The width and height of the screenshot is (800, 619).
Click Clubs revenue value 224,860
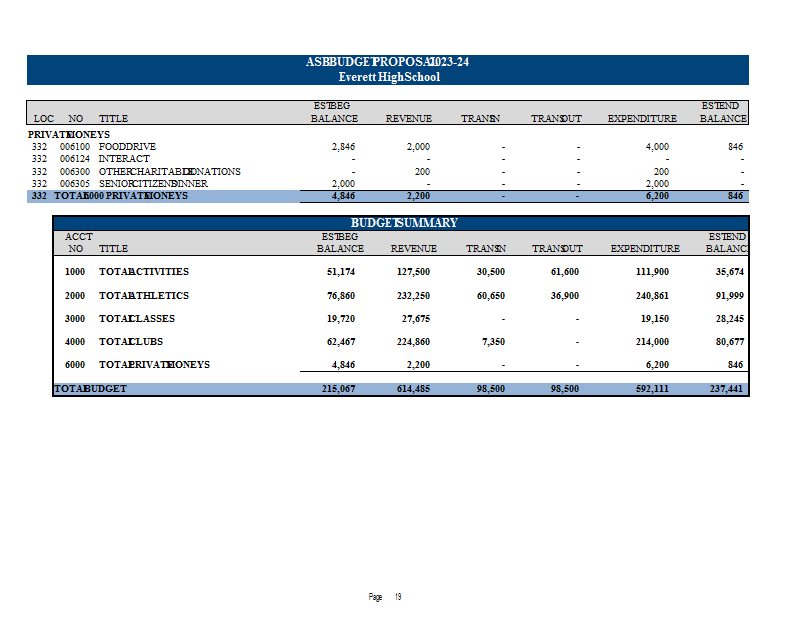click(x=413, y=341)
